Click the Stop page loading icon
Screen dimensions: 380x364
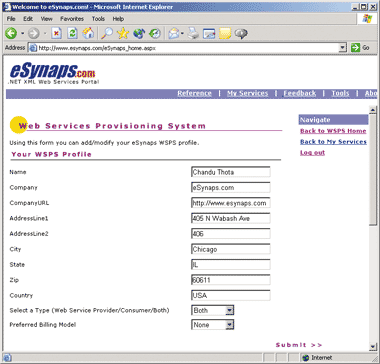click(x=57, y=33)
